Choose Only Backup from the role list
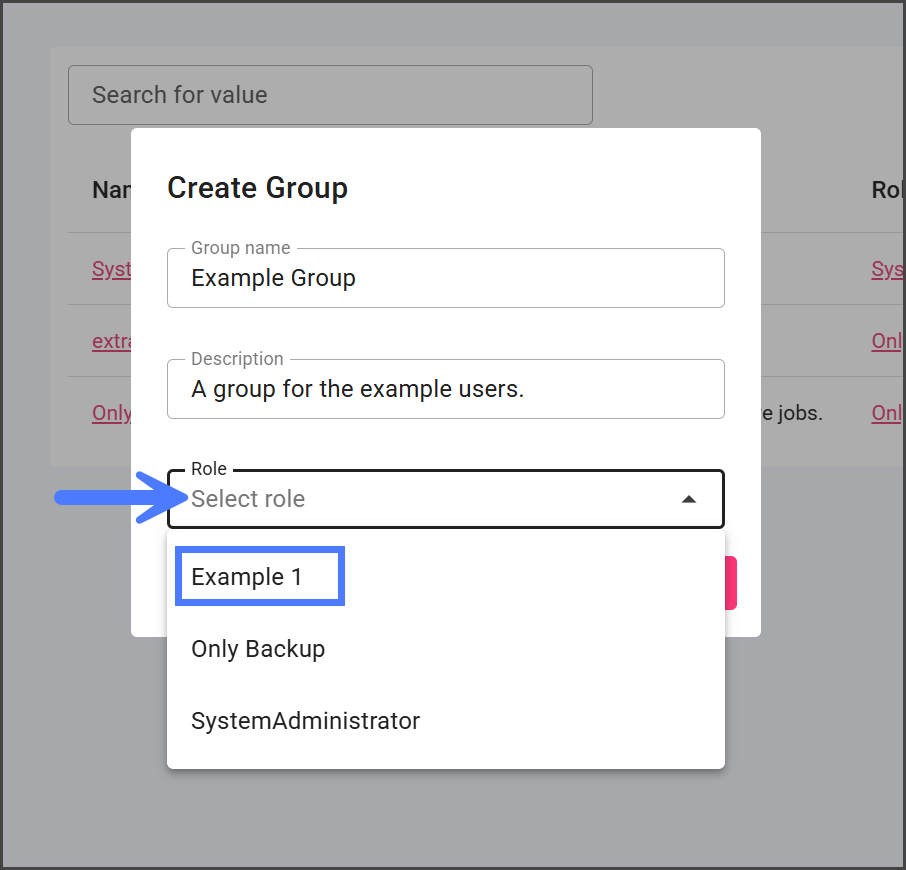Image resolution: width=906 pixels, height=870 pixels. [258, 649]
